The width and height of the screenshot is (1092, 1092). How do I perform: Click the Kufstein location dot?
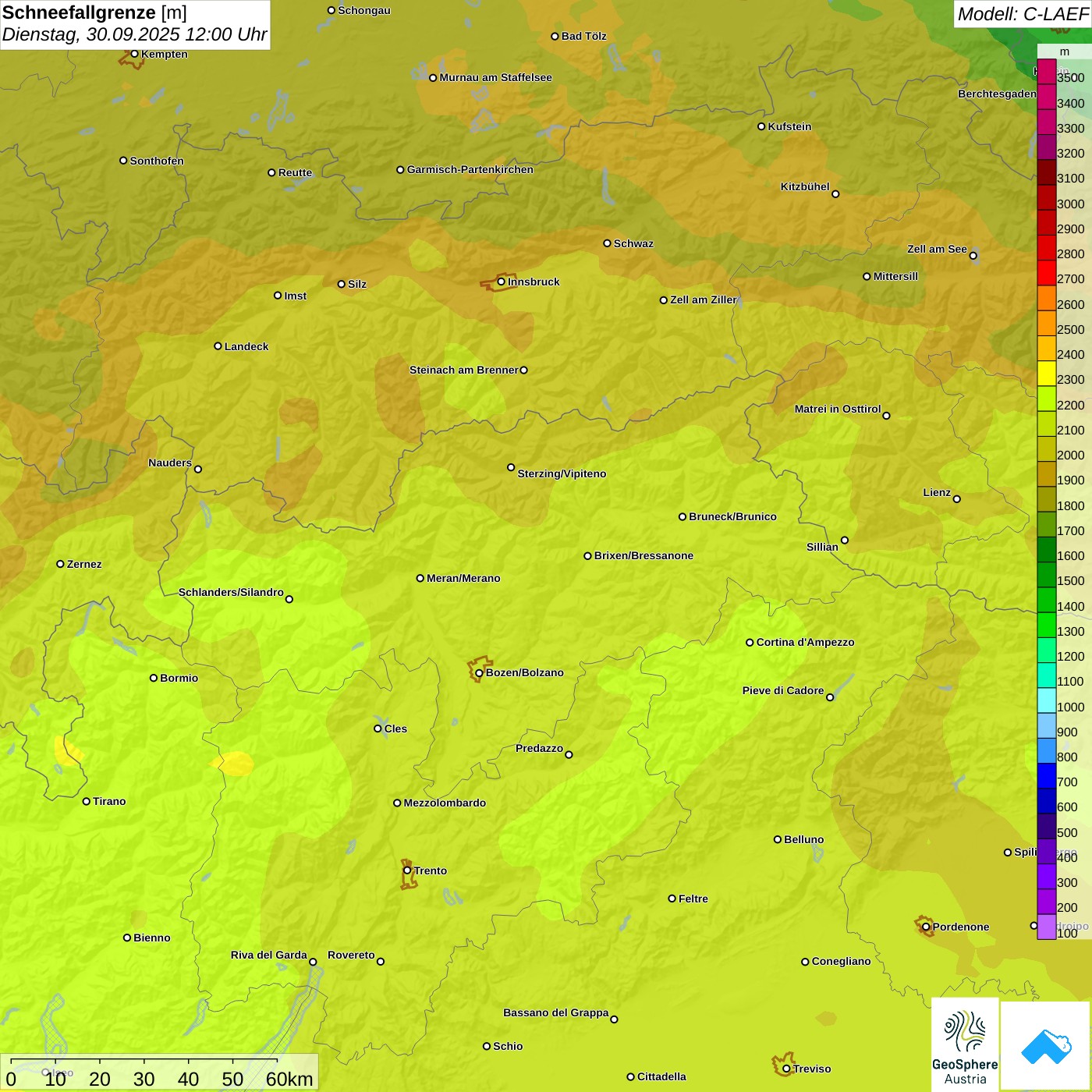click(762, 126)
